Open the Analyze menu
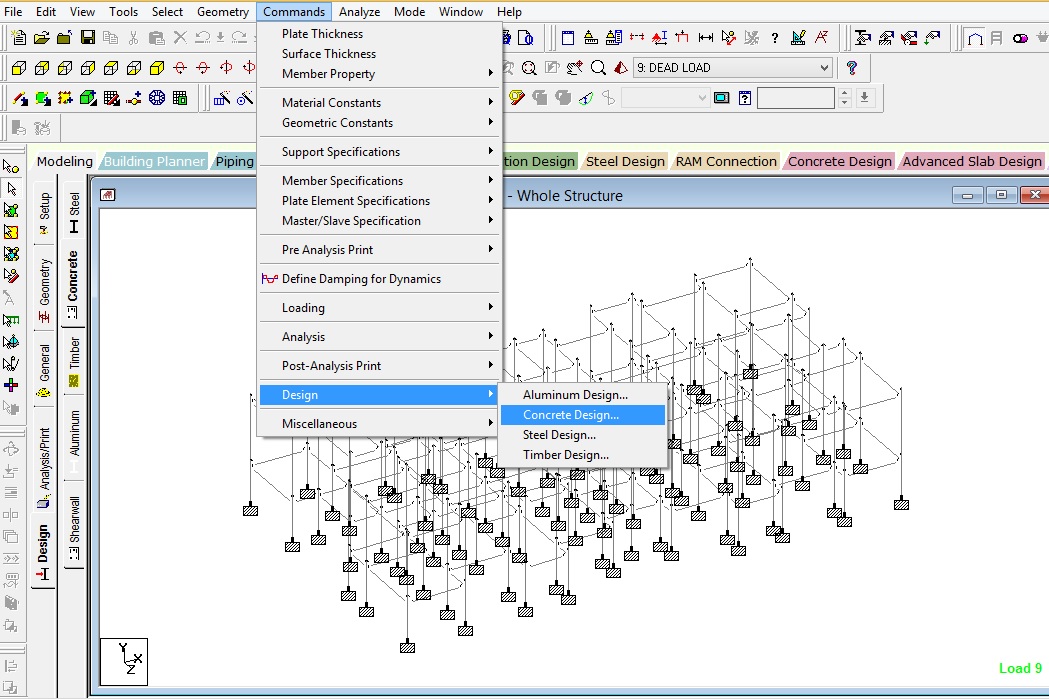 pyautogui.click(x=359, y=11)
